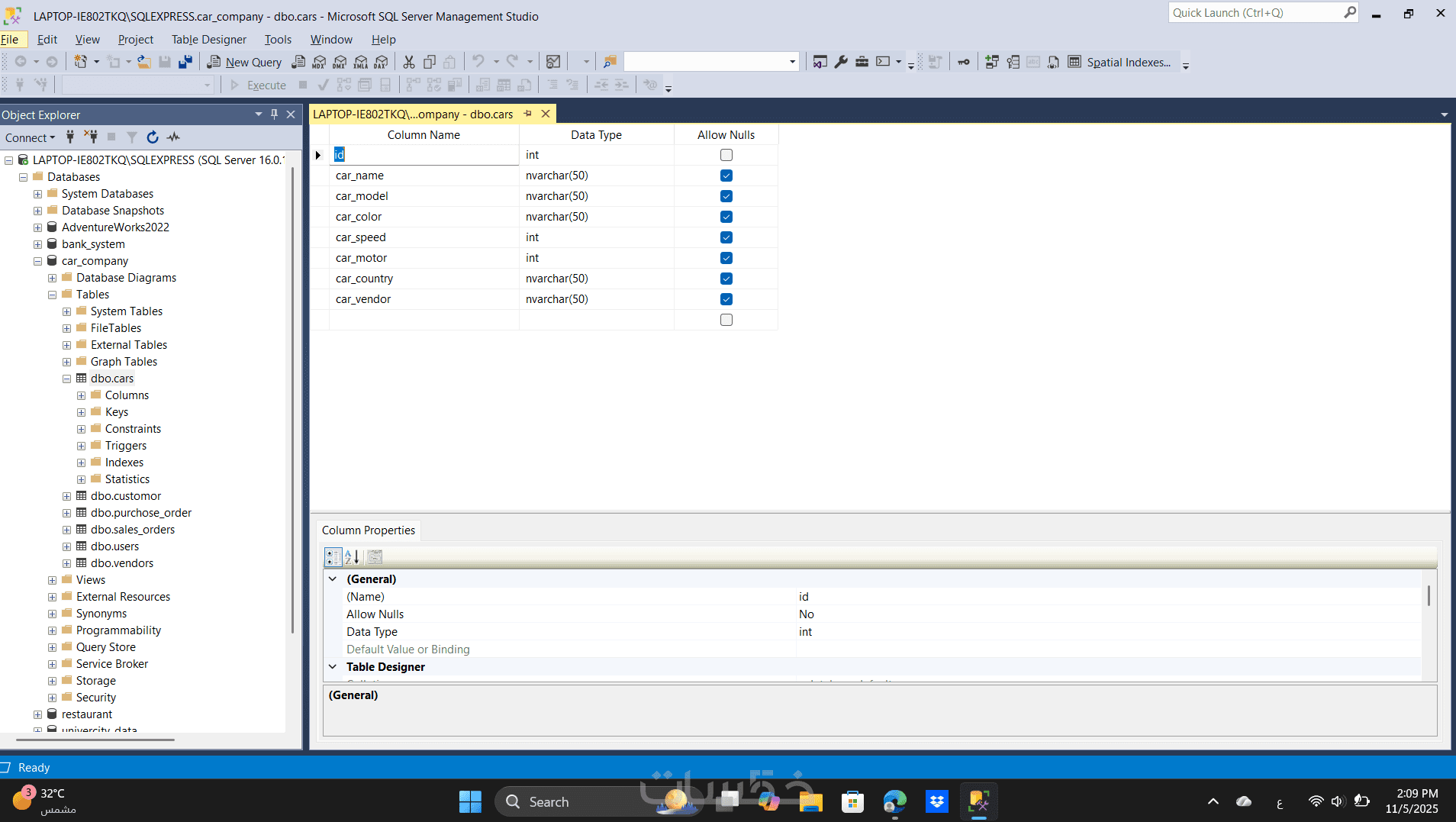
Task: Toggle Allow Nulls for car_model column
Action: (x=726, y=196)
